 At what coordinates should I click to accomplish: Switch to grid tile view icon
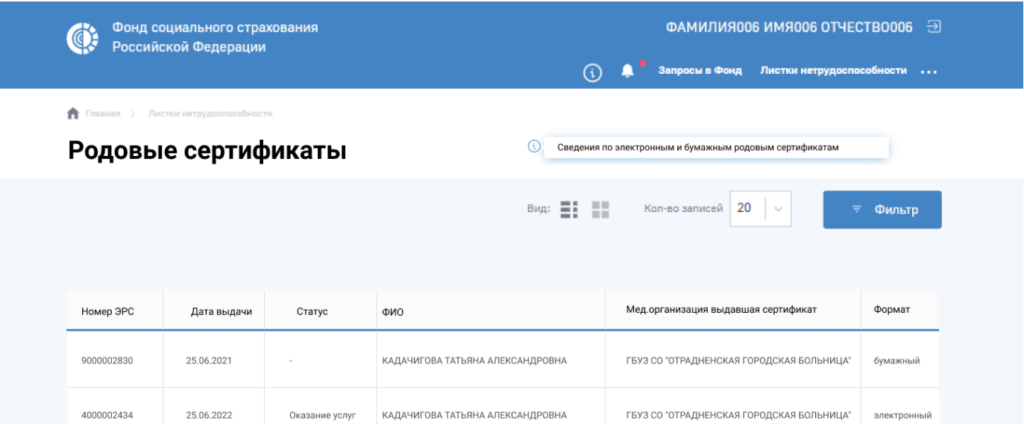tap(600, 209)
